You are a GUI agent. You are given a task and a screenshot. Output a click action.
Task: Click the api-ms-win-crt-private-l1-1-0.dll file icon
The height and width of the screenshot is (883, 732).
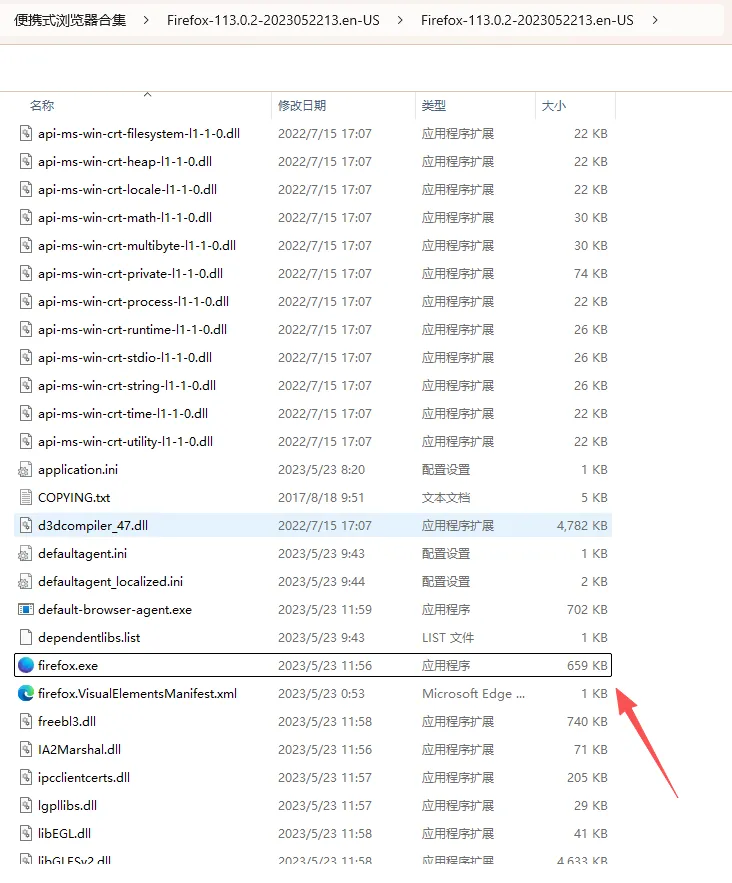click(x=26, y=274)
